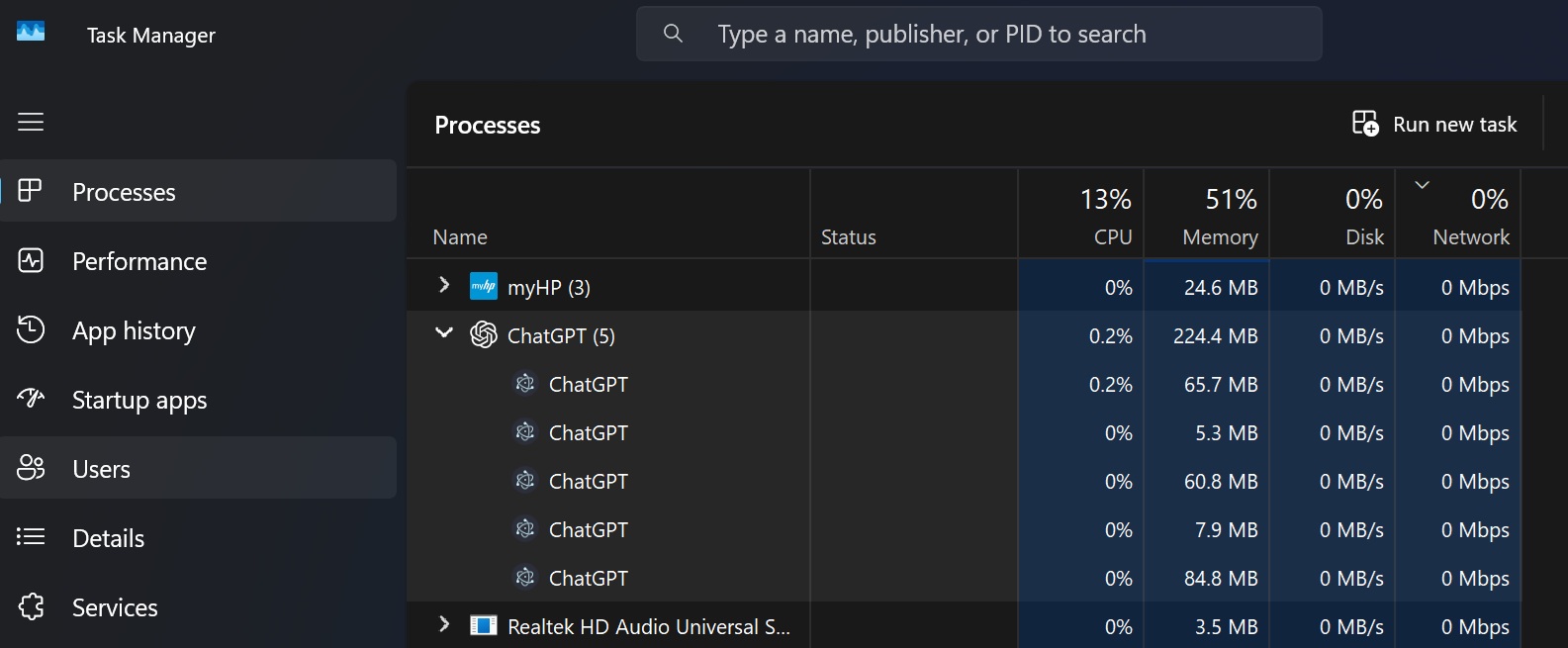The height and width of the screenshot is (648, 1568).
Task: Expand the Realtek HD Audio group
Action: coord(444,625)
